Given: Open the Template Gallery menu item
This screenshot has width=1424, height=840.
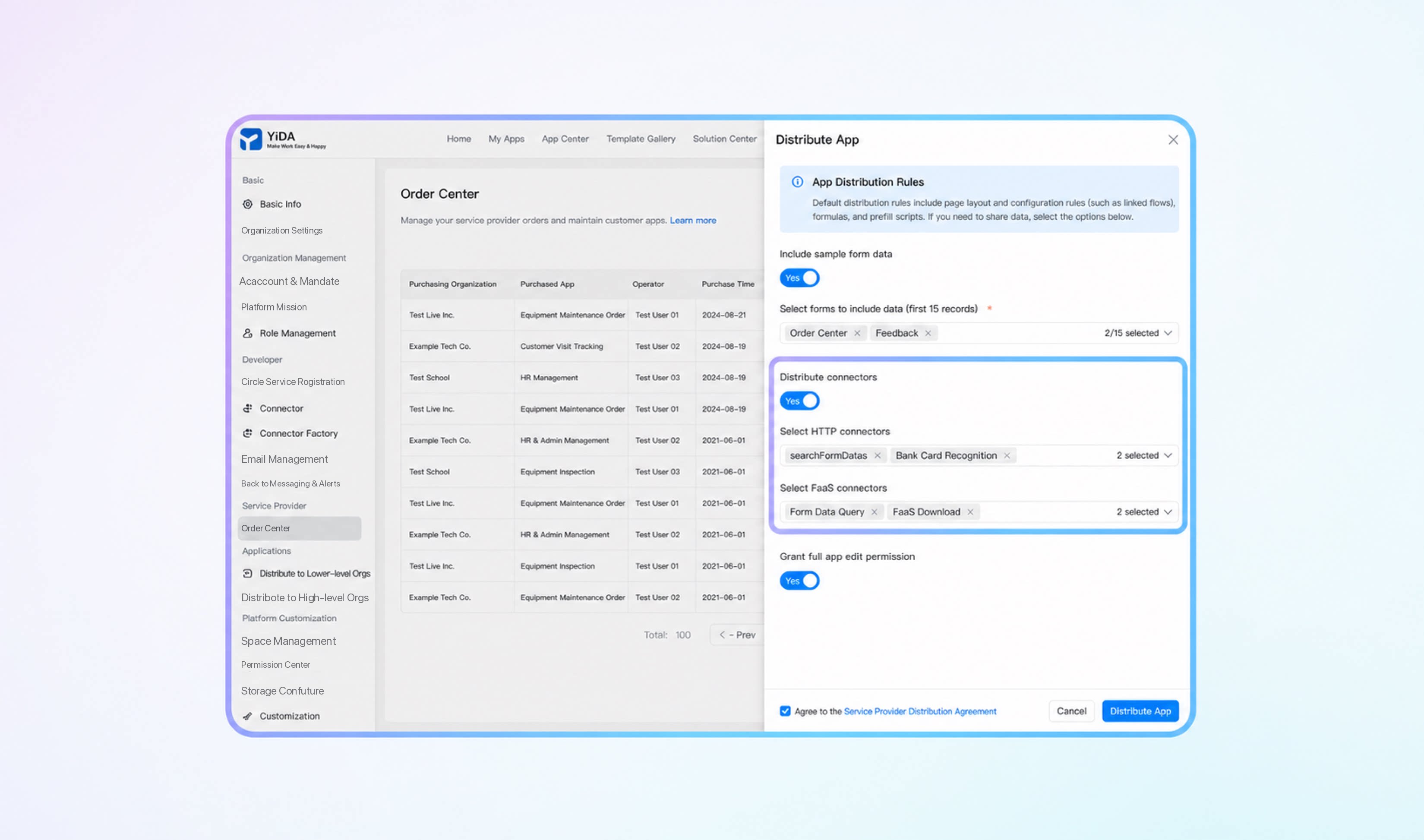Looking at the screenshot, I should [641, 139].
